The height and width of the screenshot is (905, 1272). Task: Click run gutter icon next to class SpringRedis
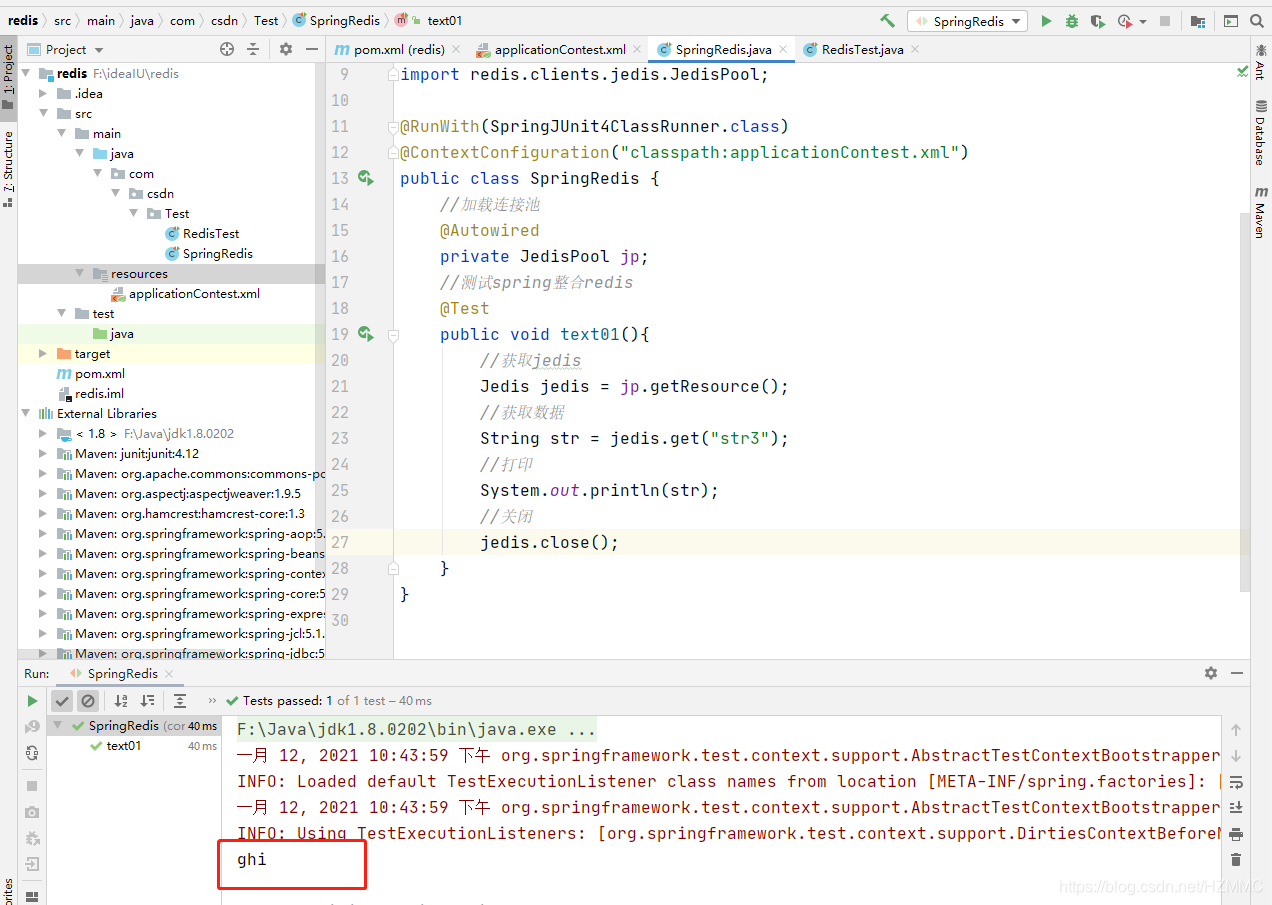click(x=365, y=178)
